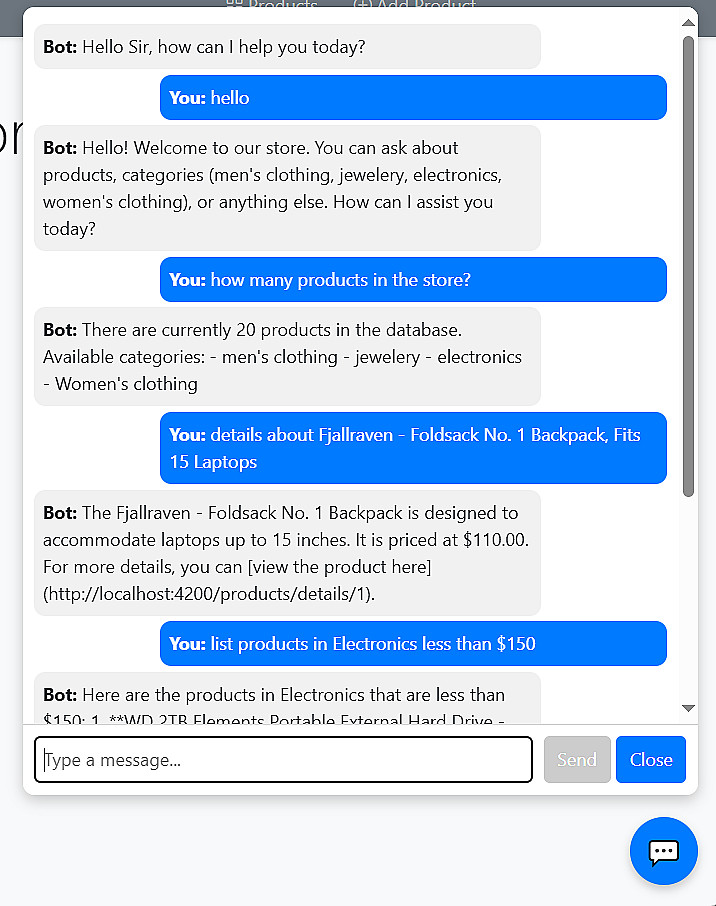Viewport: 716px width, 906px height.
Task: Open the Products navigation item
Action: pos(273,4)
